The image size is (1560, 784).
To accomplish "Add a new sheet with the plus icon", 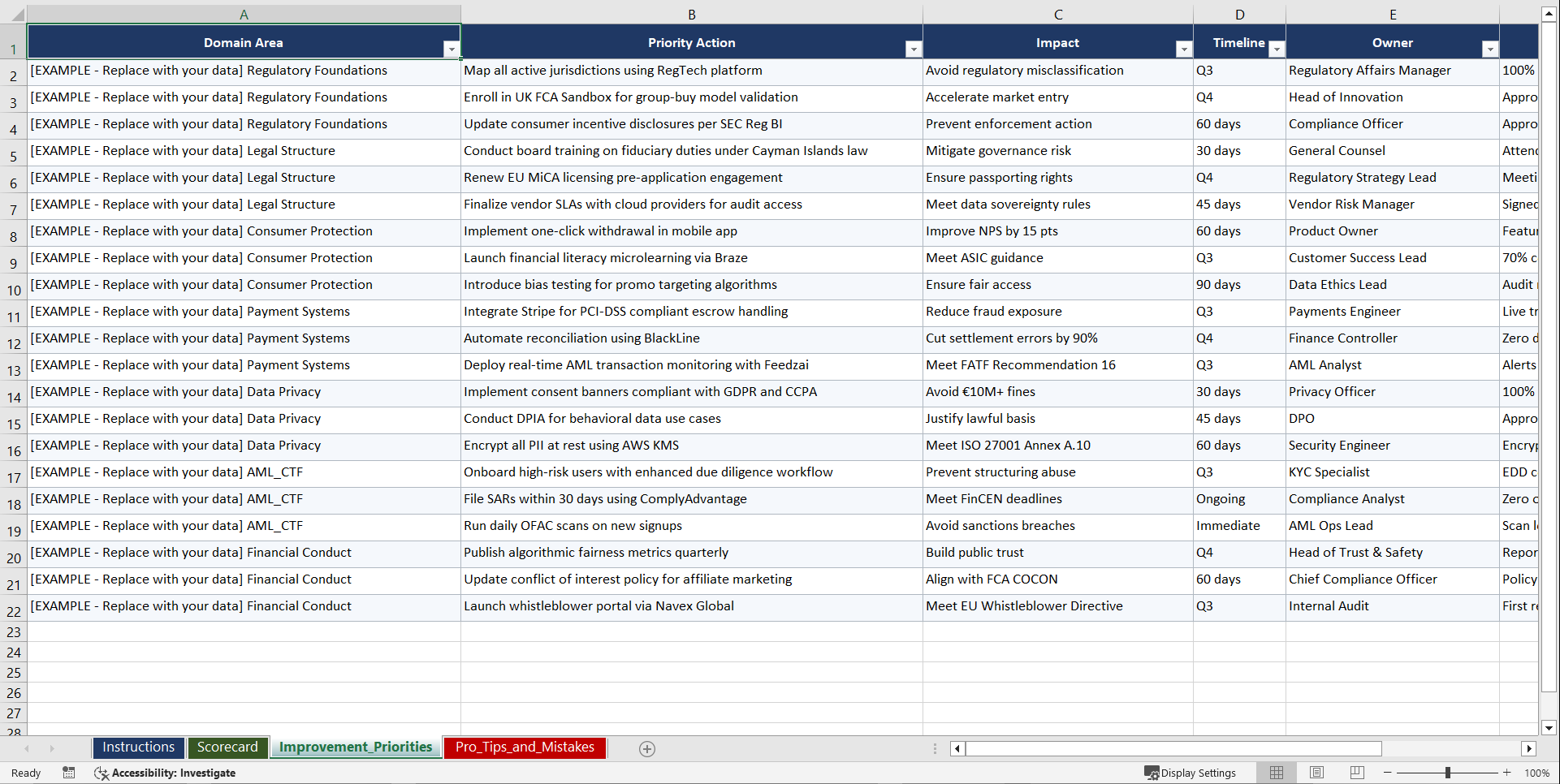I will [646, 748].
